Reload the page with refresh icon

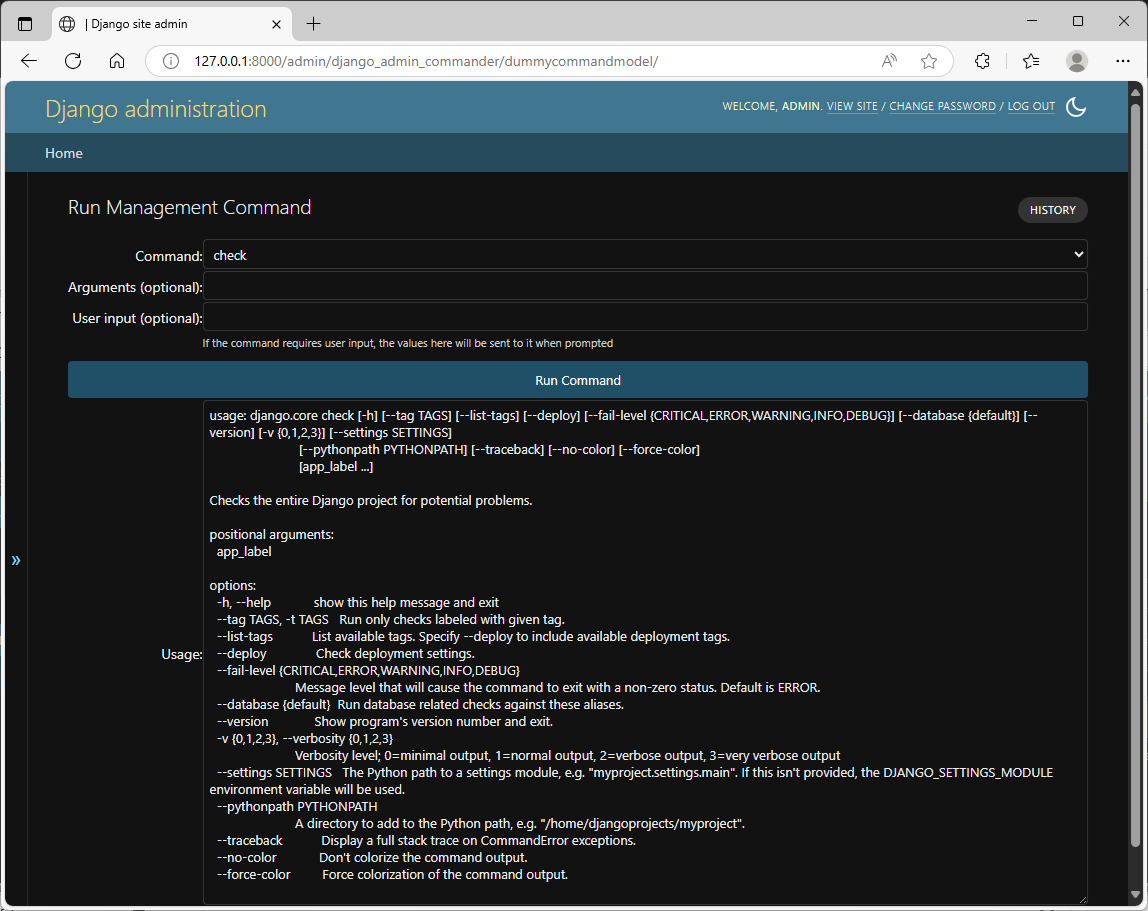point(72,62)
